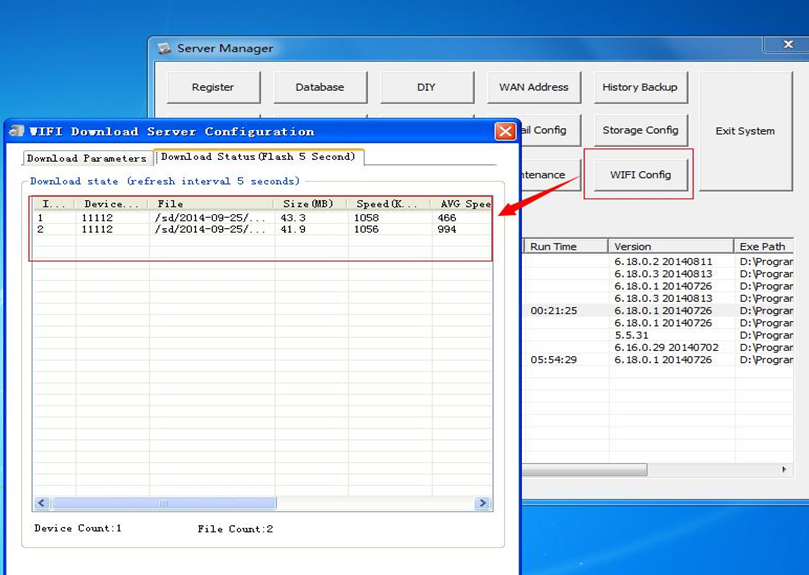
Task: Click the download list horizontal scrollbar thumb
Action: (x=164, y=503)
